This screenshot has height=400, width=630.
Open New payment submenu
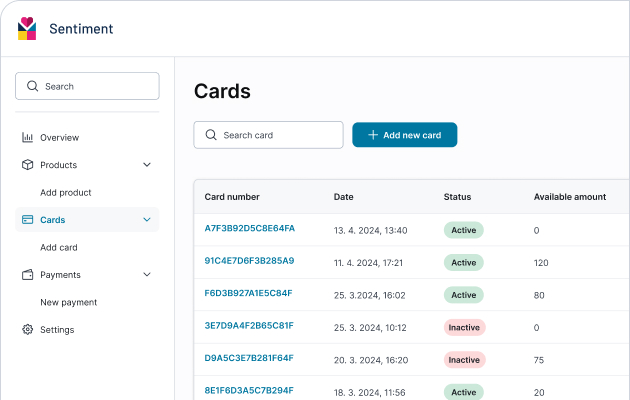(68, 302)
